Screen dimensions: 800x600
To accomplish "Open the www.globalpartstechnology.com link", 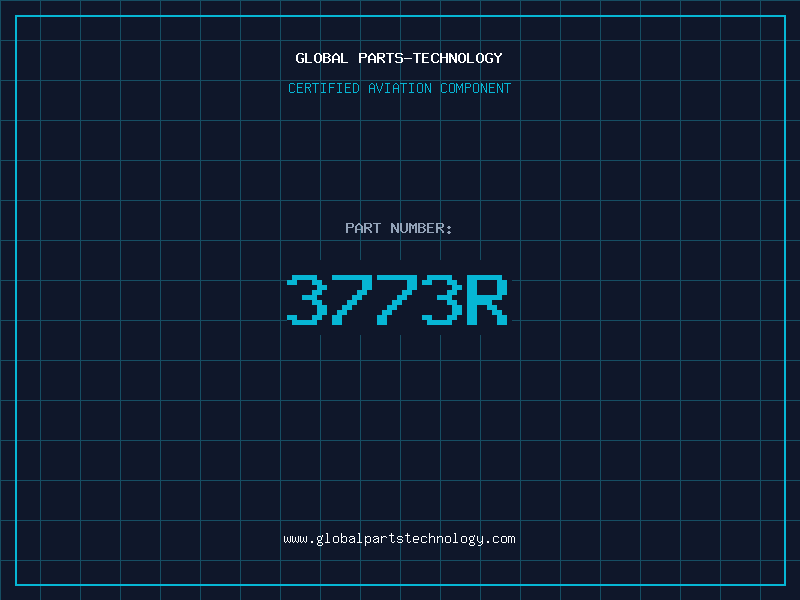I will 399,539.
